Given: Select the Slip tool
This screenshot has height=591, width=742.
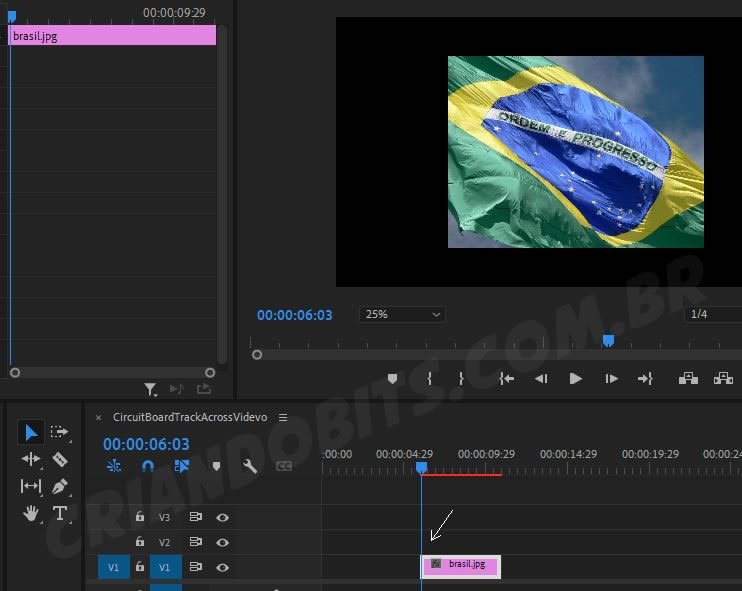Looking at the screenshot, I should click(x=31, y=486).
